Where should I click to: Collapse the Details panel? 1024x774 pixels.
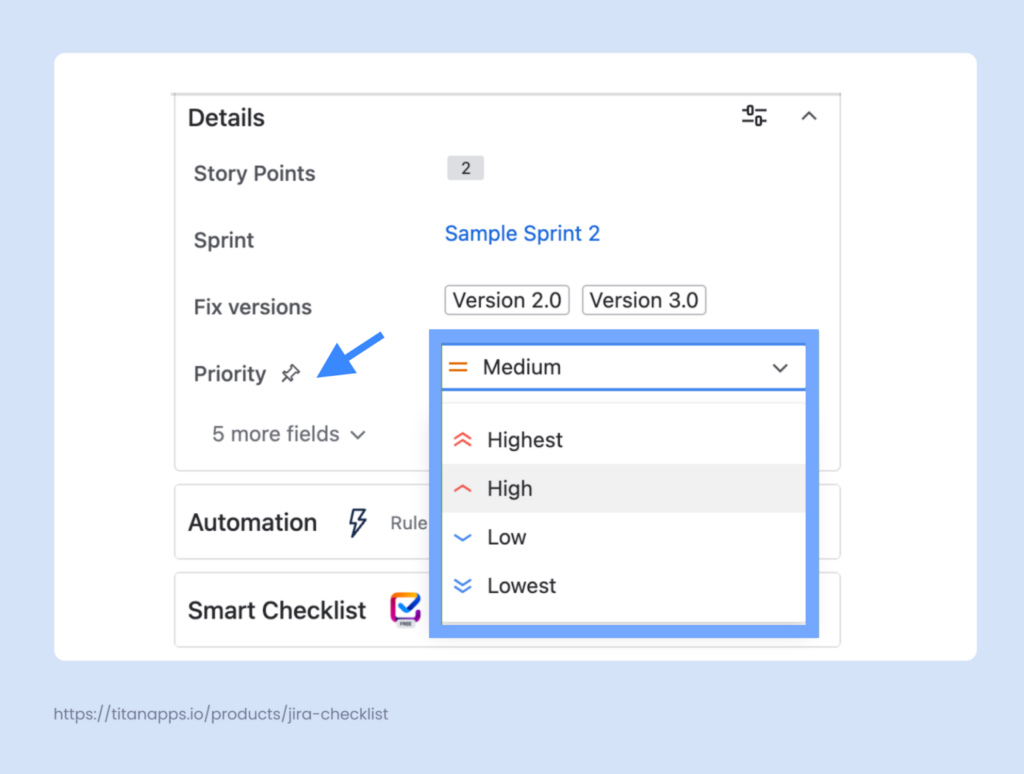pos(809,116)
